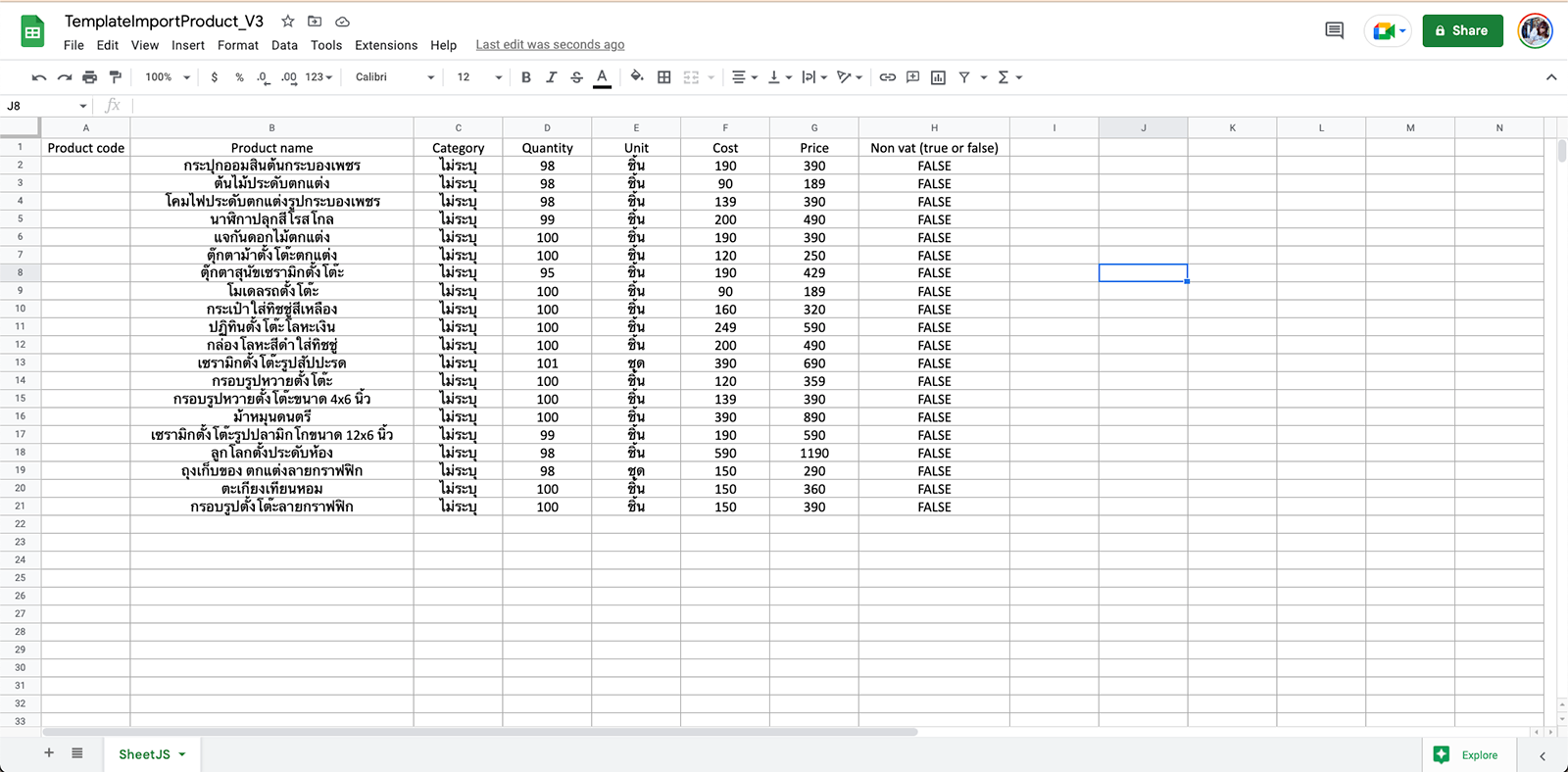Click the TemplateImportProduct_V3 title

tap(164, 21)
